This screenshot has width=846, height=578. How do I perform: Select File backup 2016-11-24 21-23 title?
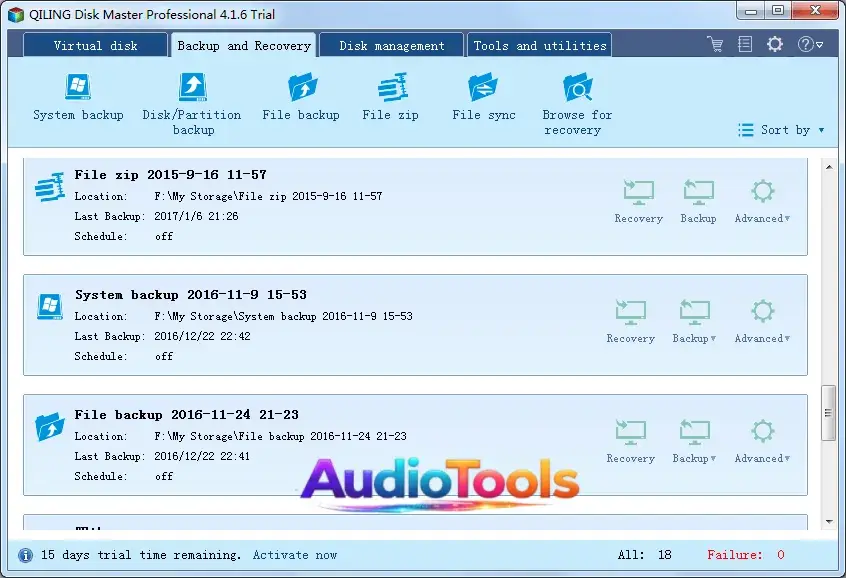coord(187,414)
